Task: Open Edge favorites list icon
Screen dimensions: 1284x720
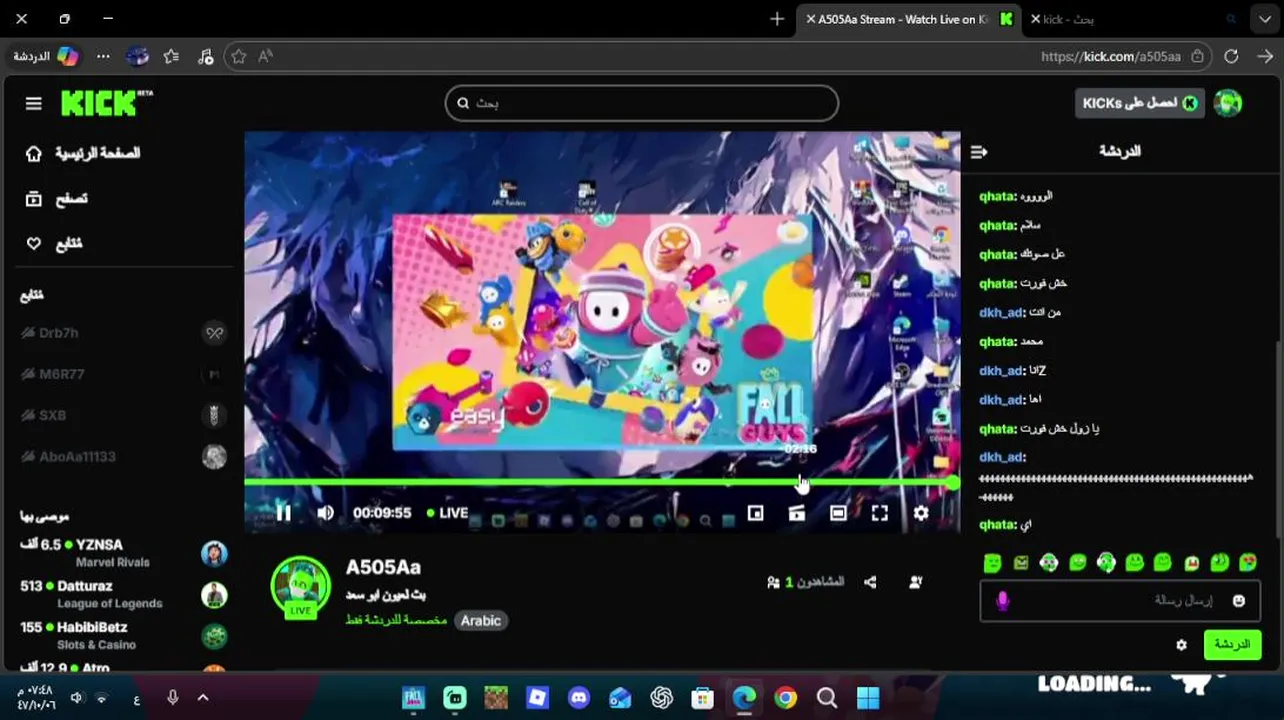Action: point(171,57)
